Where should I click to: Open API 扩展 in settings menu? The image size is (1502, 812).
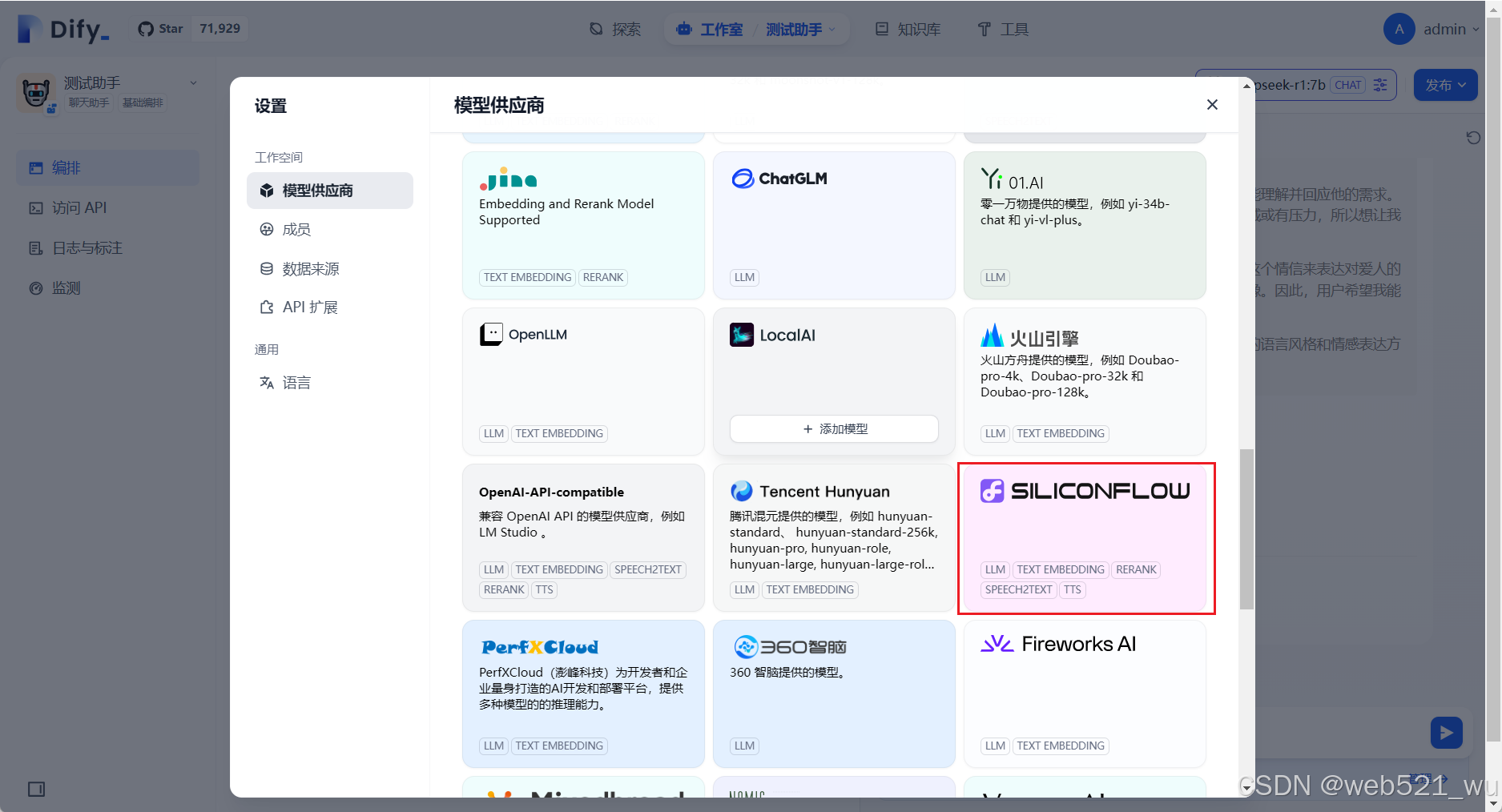point(330,307)
